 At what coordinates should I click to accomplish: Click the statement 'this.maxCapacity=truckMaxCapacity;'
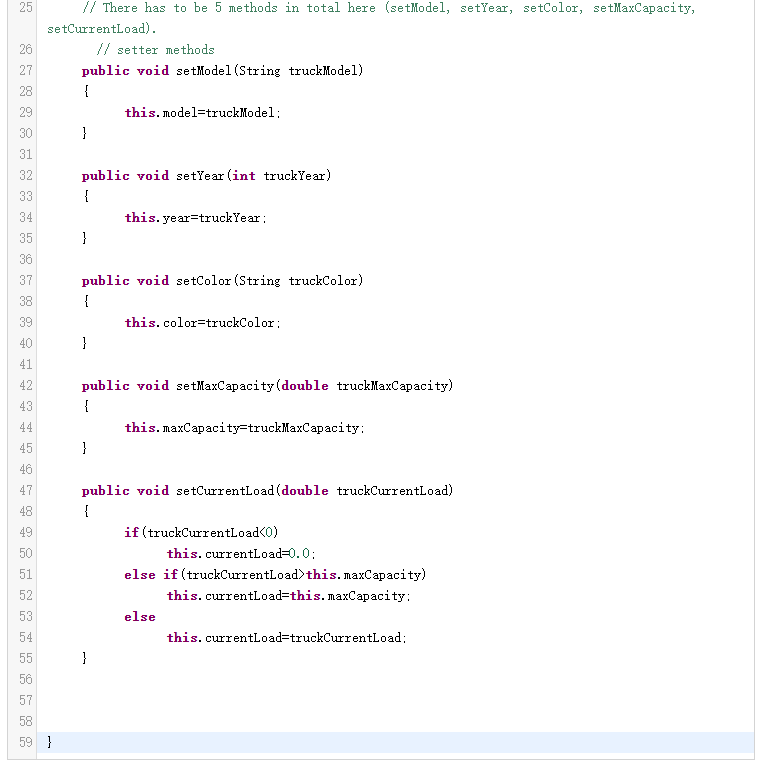point(245,428)
